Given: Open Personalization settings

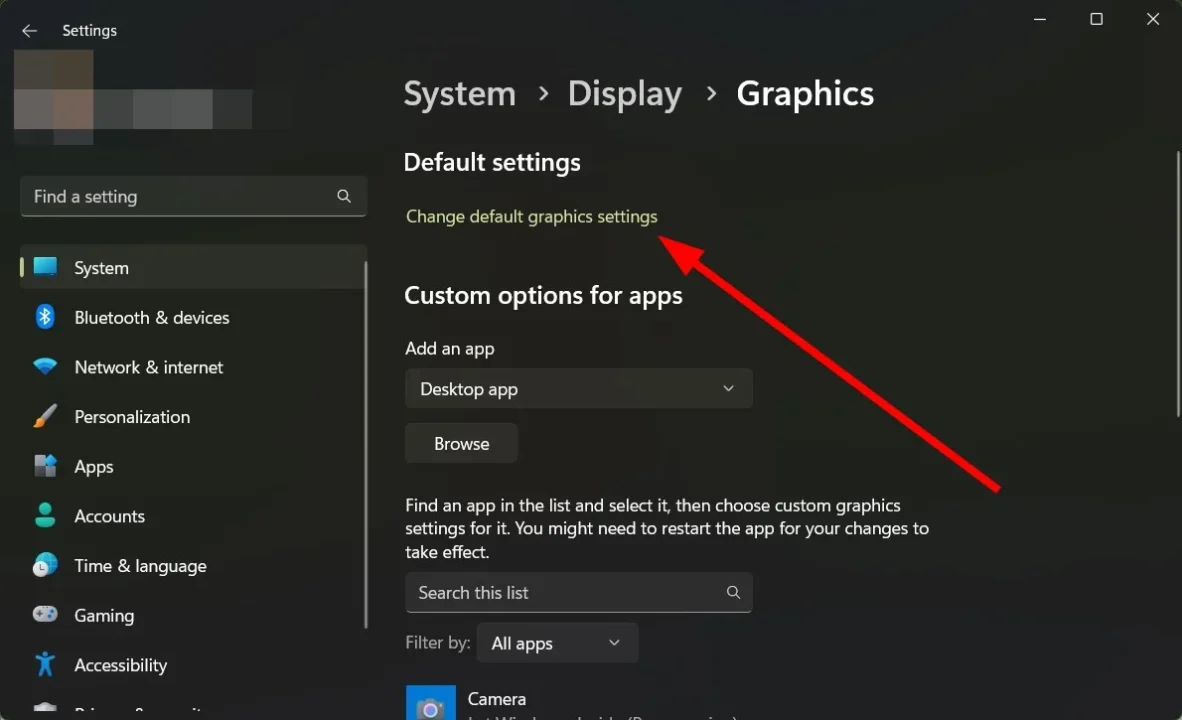Looking at the screenshot, I should click(x=132, y=417).
